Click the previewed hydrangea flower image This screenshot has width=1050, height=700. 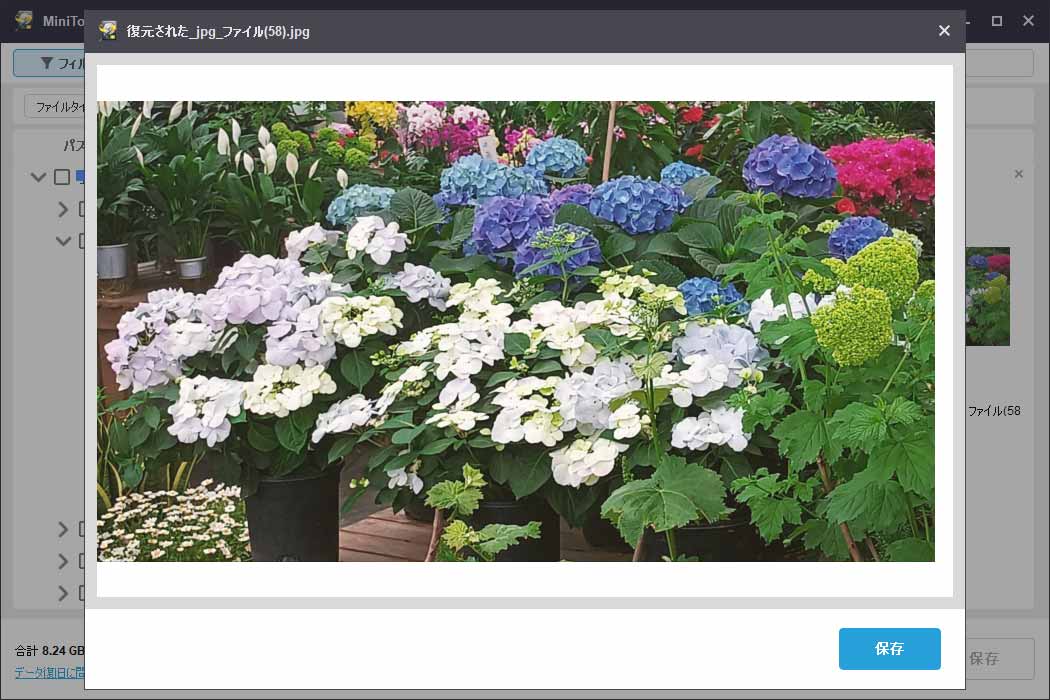[x=516, y=331]
